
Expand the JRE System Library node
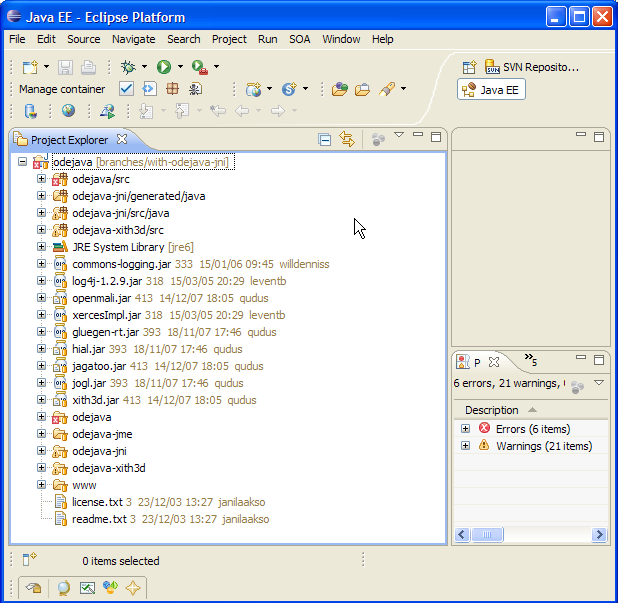point(41,247)
